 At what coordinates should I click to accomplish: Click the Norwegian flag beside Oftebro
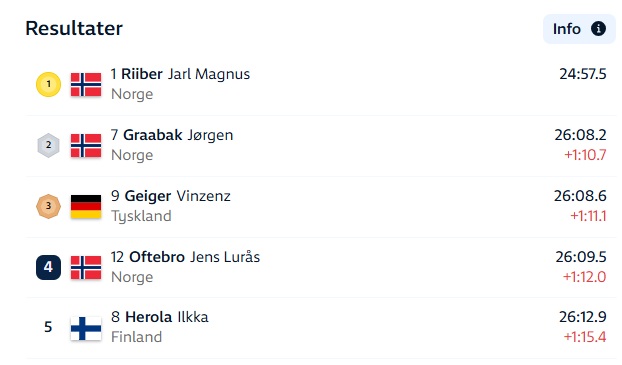click(x=86, y=267)
